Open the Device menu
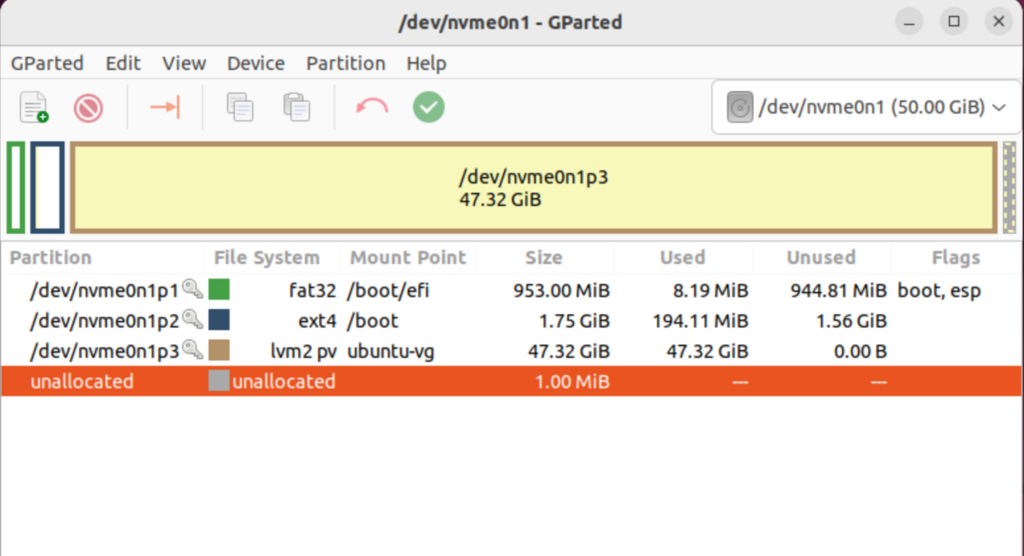This screenshot has width=1024, height=556. (256, 63)
